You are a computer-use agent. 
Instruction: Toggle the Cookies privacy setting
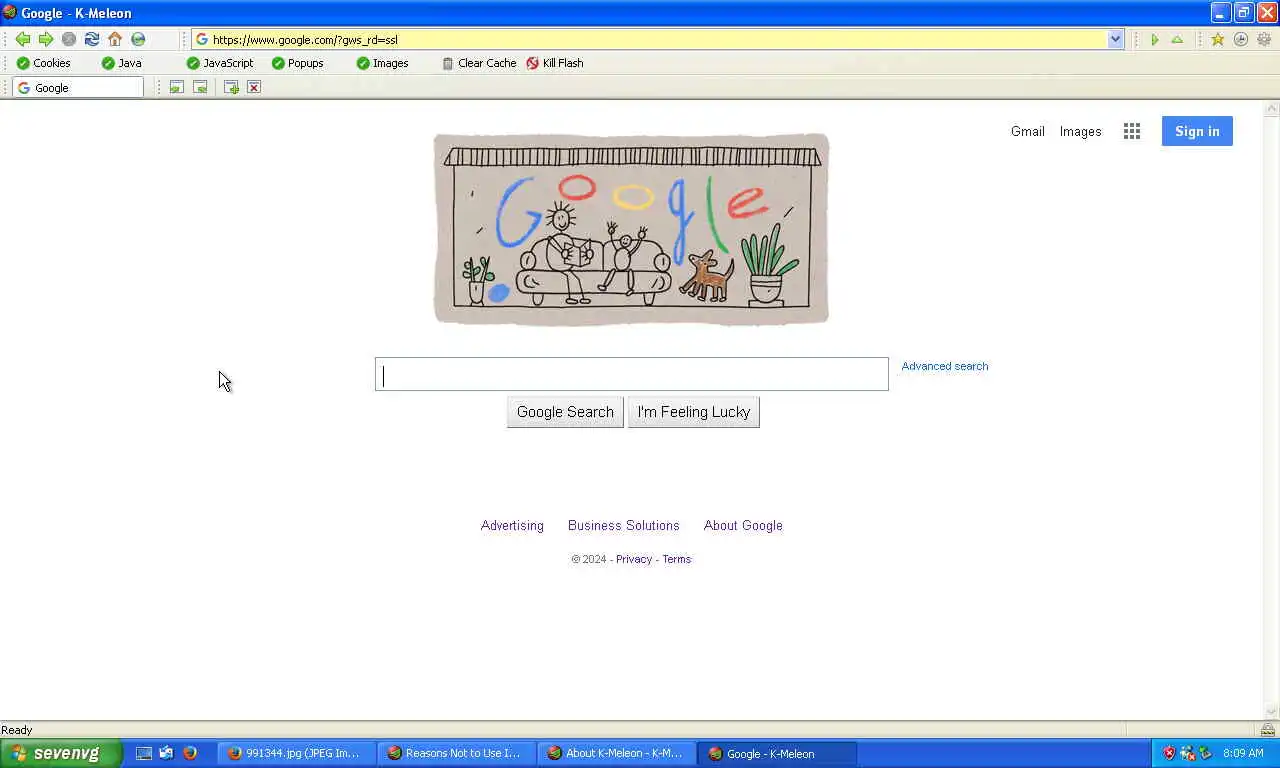coord(44,63)
